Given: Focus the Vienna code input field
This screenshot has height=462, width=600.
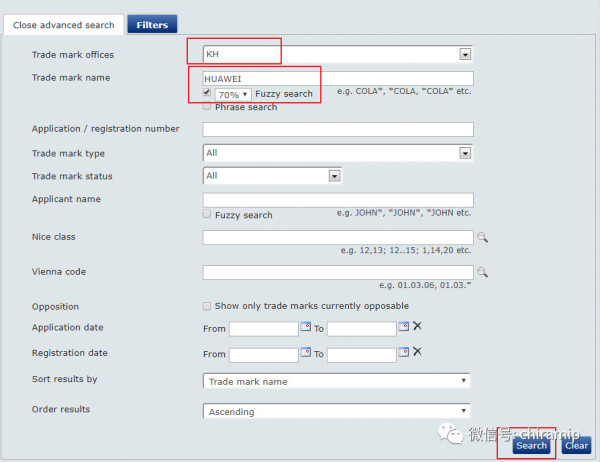Looking at the screenshot, I should [x=338, y=273].
